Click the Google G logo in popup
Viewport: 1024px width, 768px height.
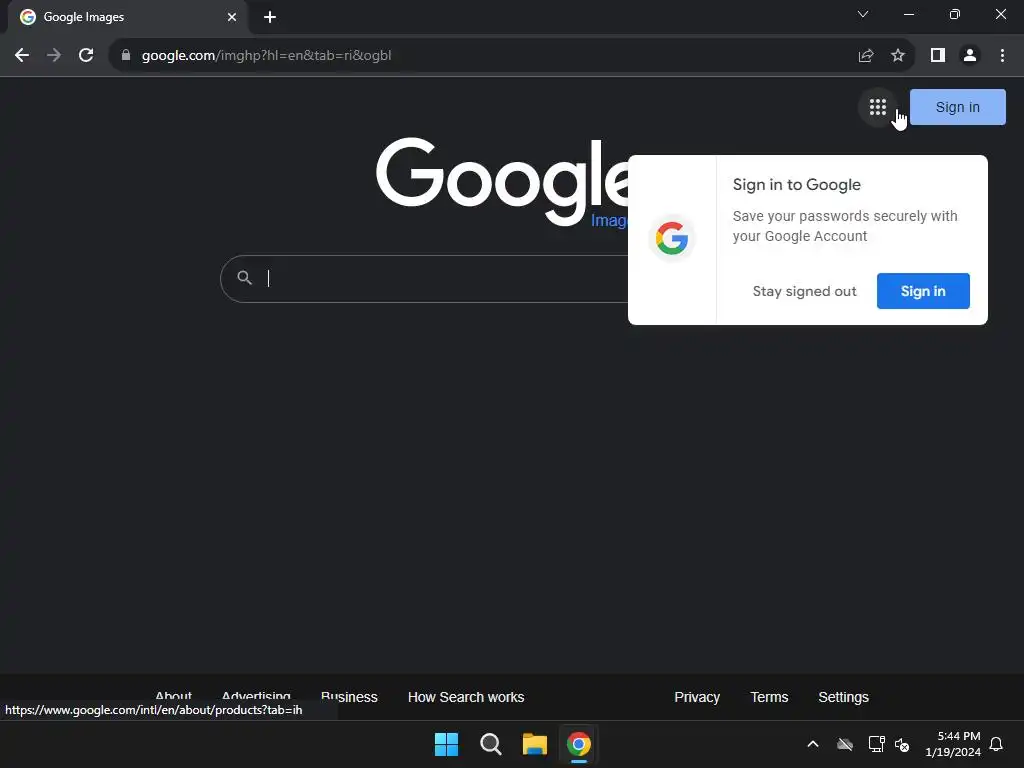coord(671,238)
